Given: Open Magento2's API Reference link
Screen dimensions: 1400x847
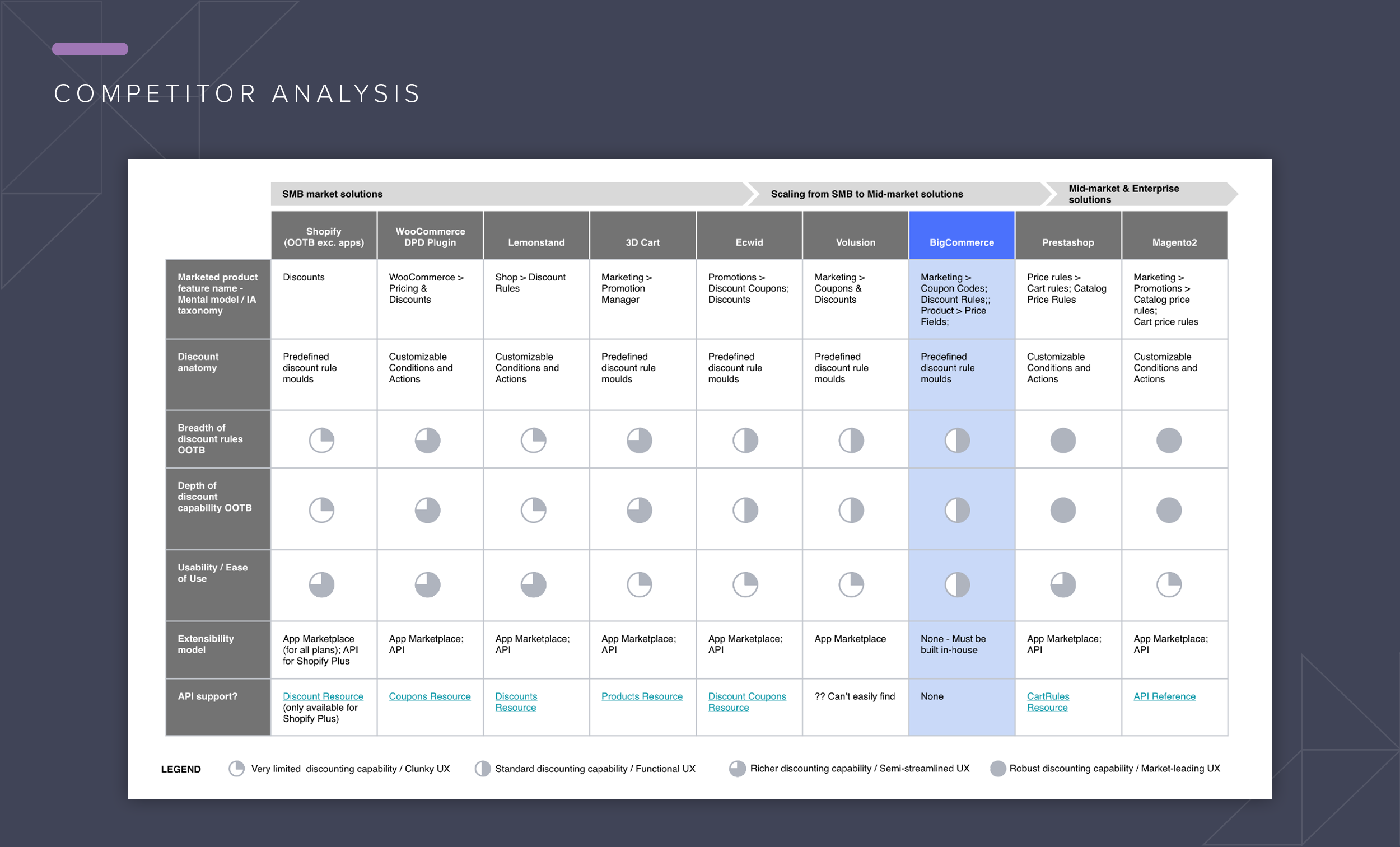Looking at the screenshot, I should coord(1164,696).
